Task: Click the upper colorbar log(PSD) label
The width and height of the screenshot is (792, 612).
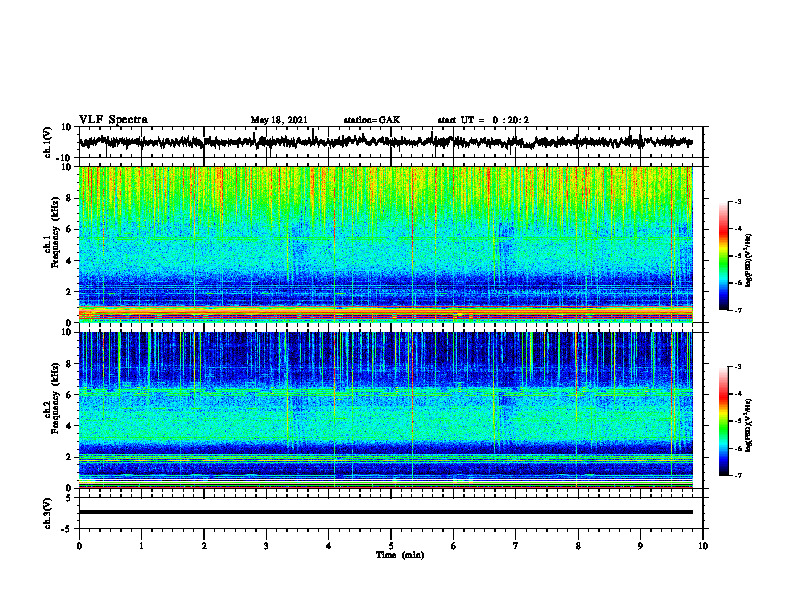Action: (749, 261)
